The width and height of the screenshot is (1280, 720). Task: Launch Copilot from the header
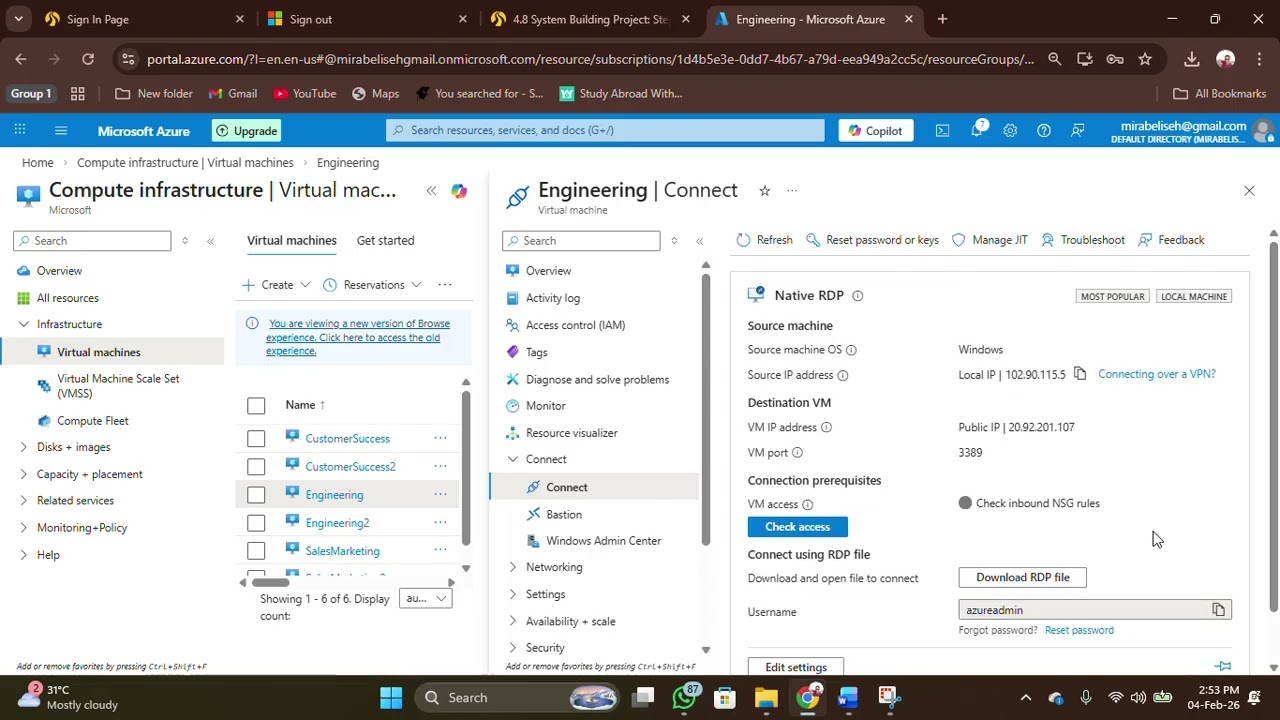[x=875, y=131]
